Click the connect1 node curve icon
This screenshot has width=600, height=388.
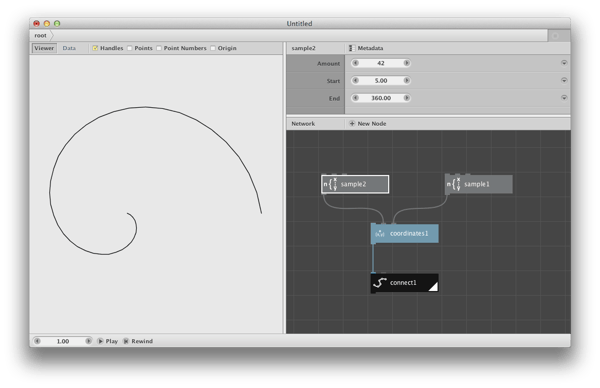pos(380,283)
